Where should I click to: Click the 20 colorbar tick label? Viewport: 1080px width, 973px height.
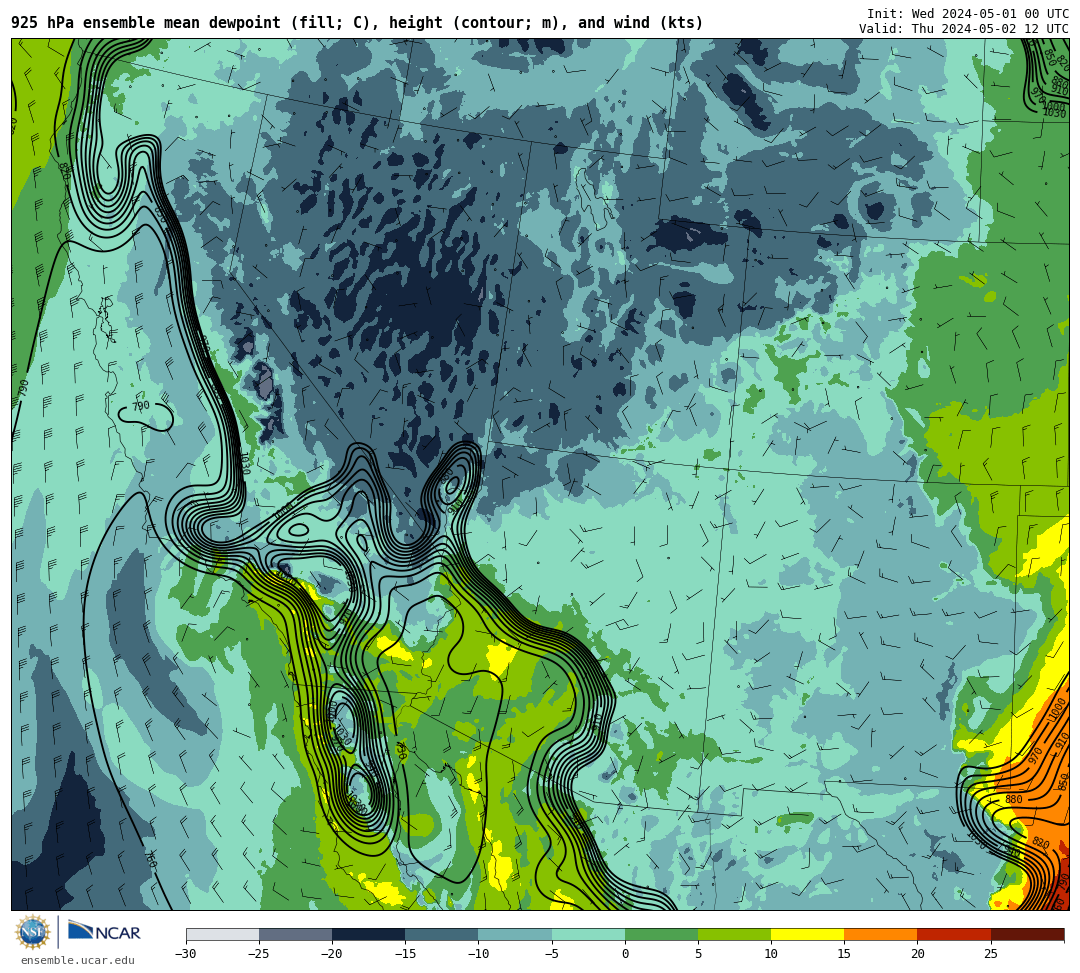pyautogui.click(x=917, y=954)
